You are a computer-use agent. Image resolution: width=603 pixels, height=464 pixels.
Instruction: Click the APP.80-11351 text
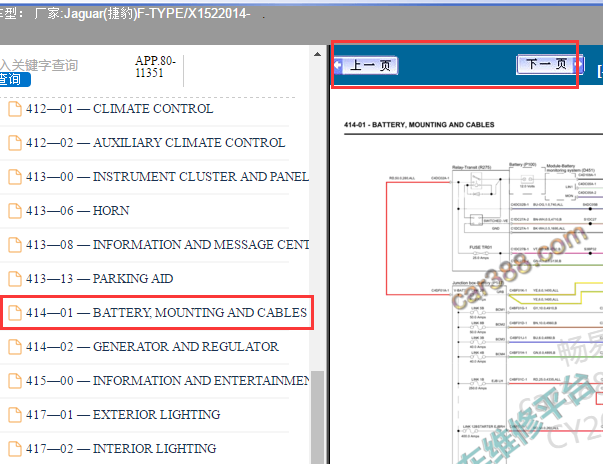tap(155, 67)
